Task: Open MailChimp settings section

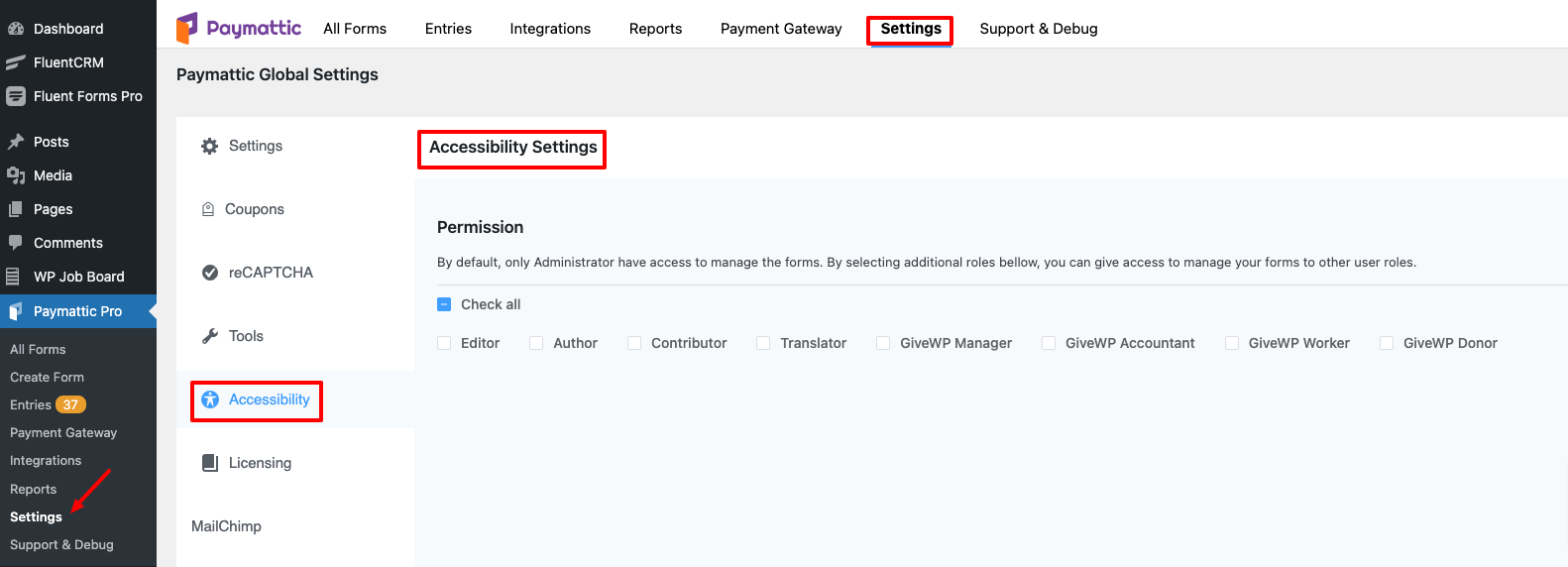Action: click(226, 526)
